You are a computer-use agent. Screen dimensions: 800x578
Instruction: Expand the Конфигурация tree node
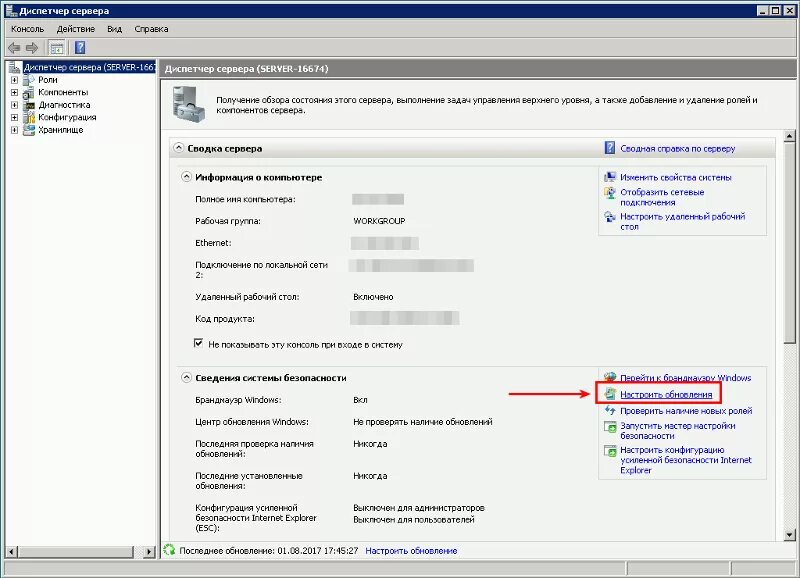pos(14,117)
